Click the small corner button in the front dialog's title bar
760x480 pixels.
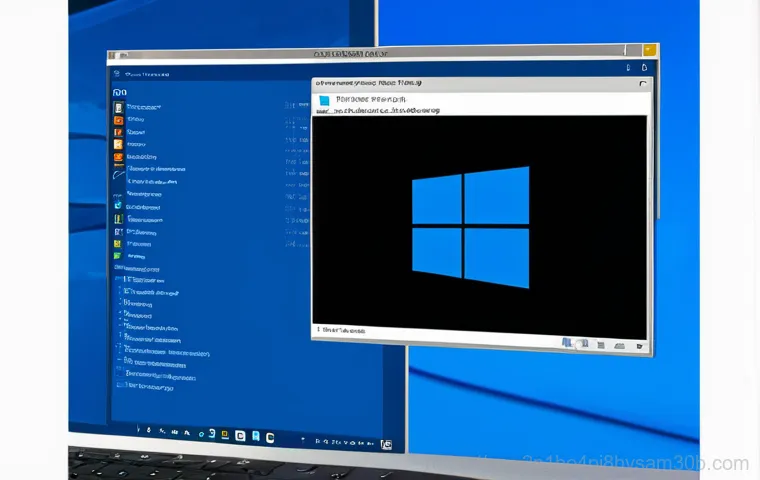click(643, 84)
